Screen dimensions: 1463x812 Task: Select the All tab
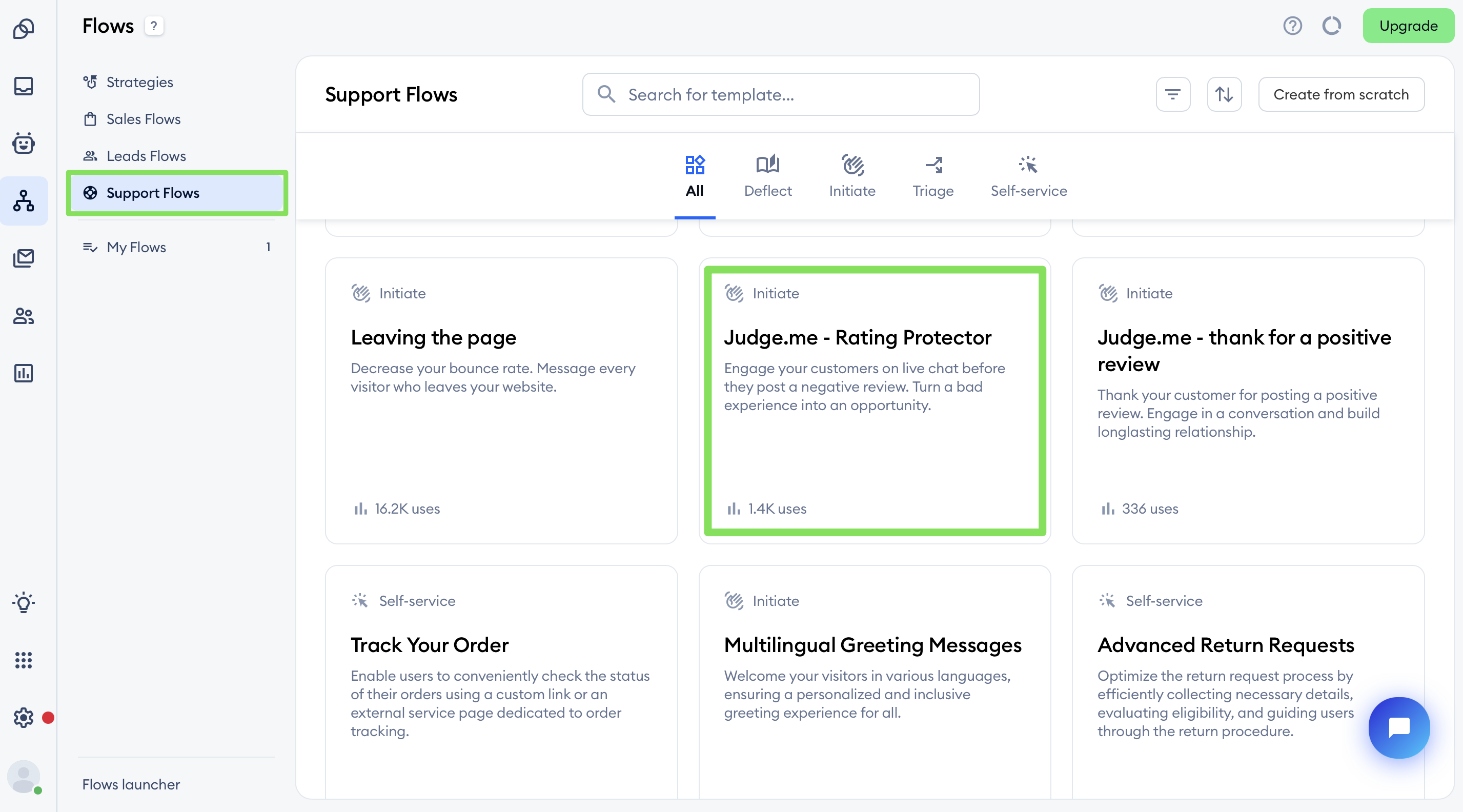[695, 176]
